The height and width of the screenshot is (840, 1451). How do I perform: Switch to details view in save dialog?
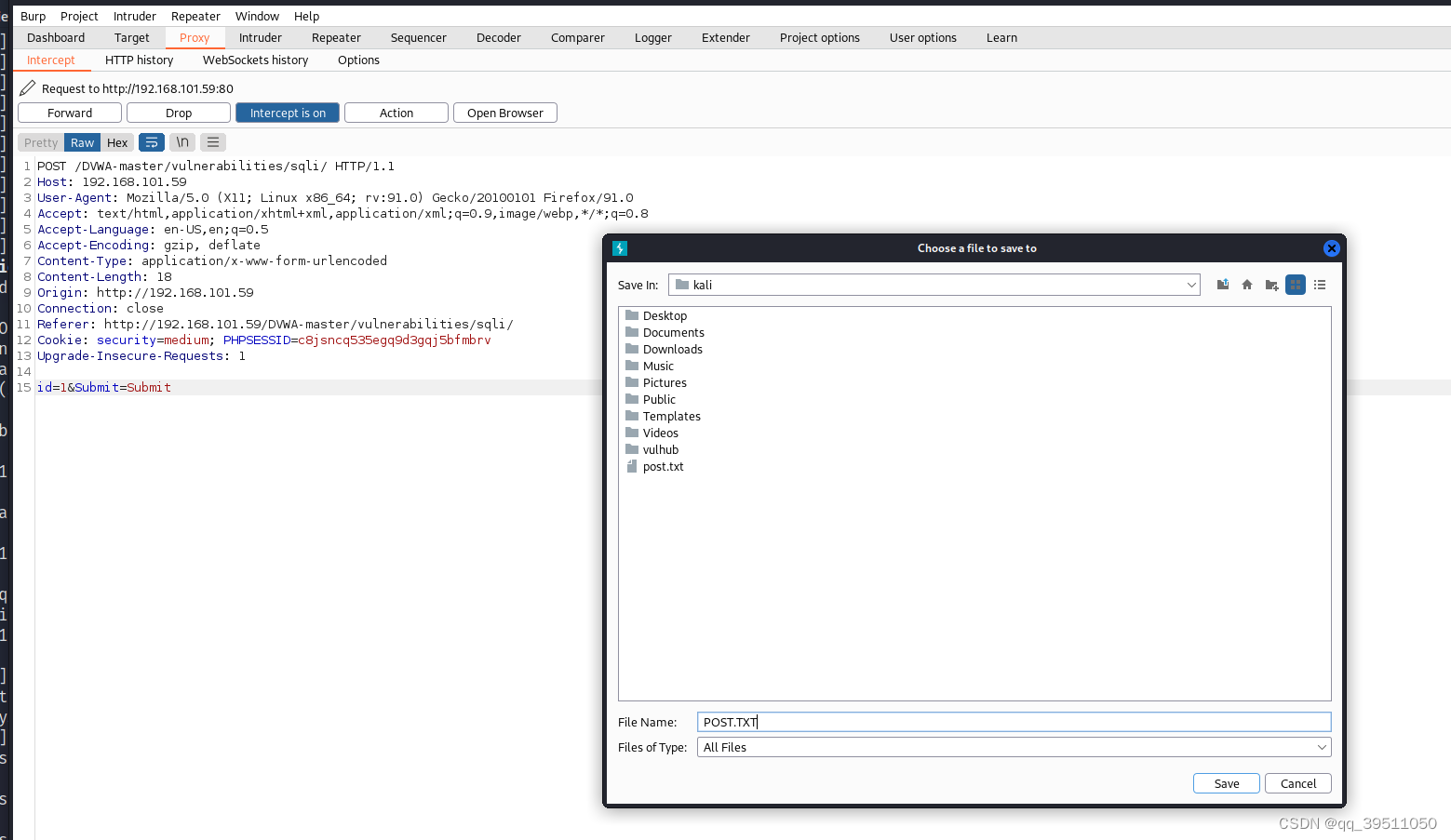(x=1320, y=285)
